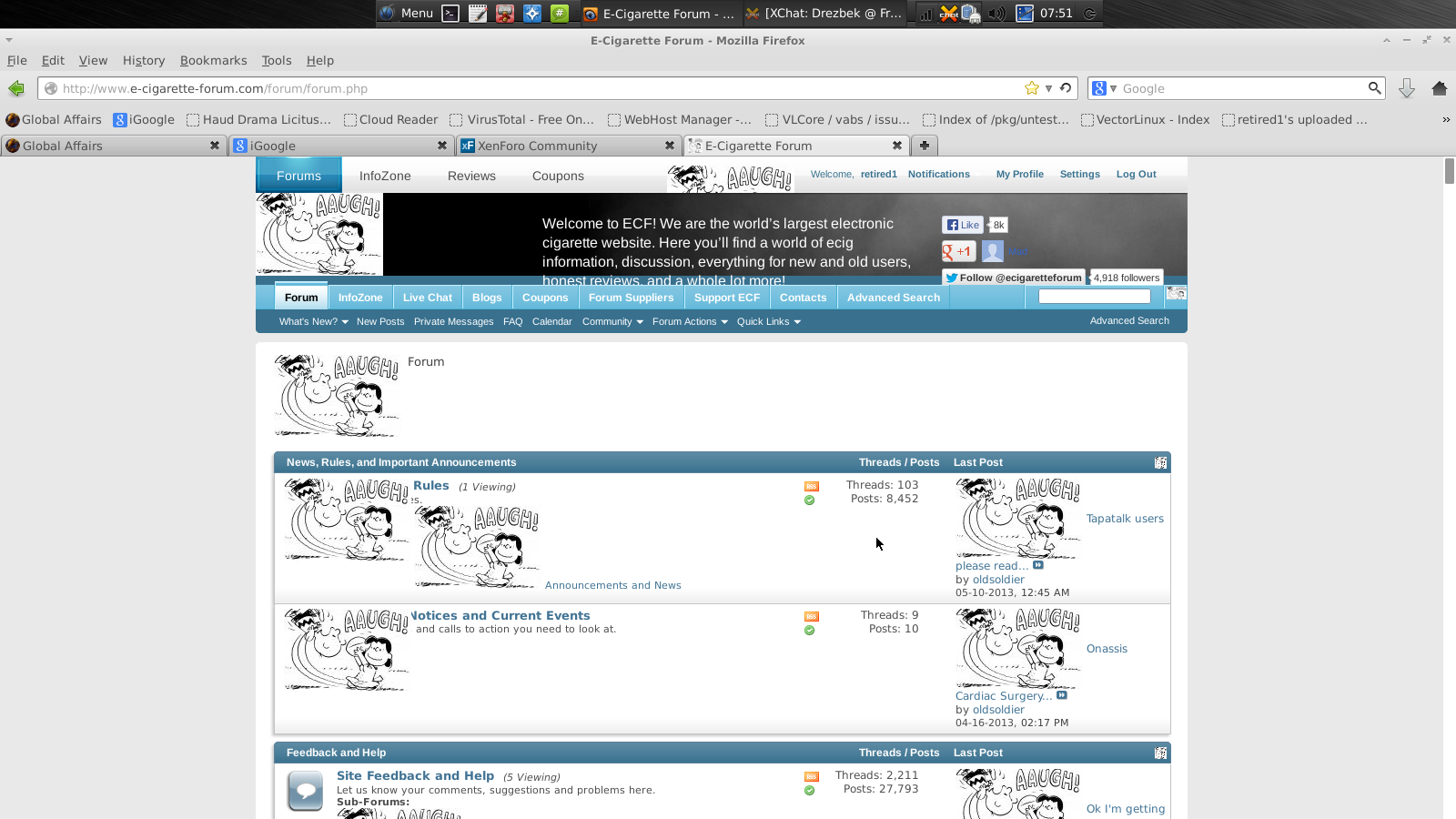
Task: Open the Quick Links dropdown
Action: click(769, 321)
